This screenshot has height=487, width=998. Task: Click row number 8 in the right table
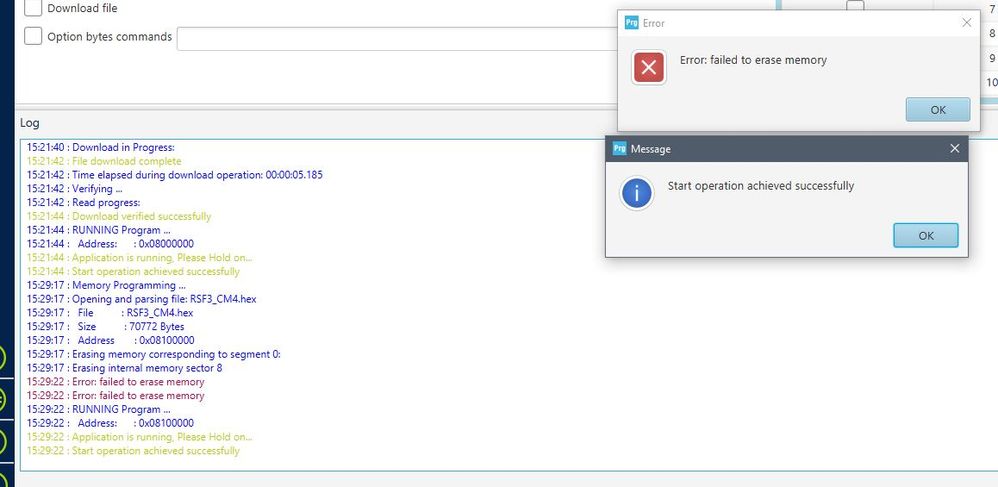(x=992, y=34)
